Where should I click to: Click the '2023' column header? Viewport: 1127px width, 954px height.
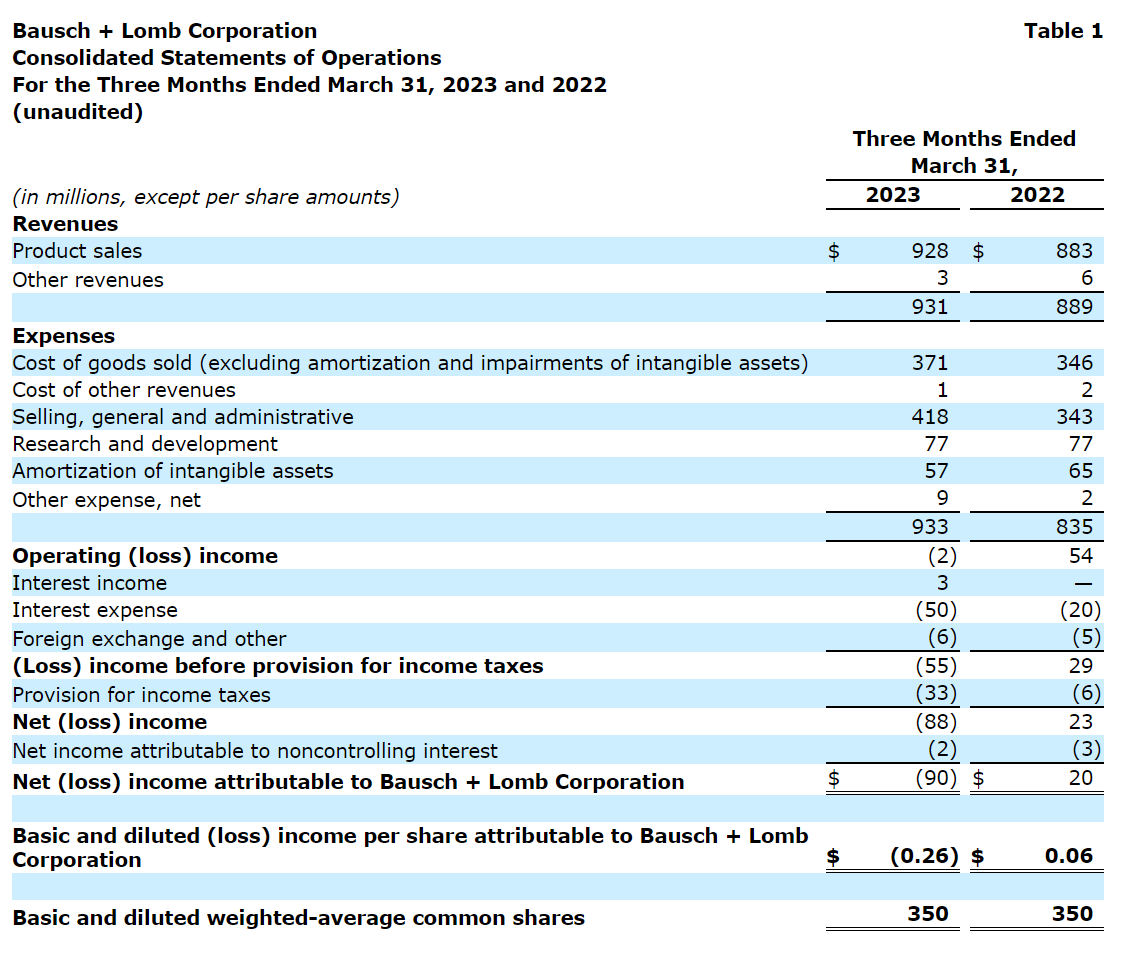pos(893,195)
